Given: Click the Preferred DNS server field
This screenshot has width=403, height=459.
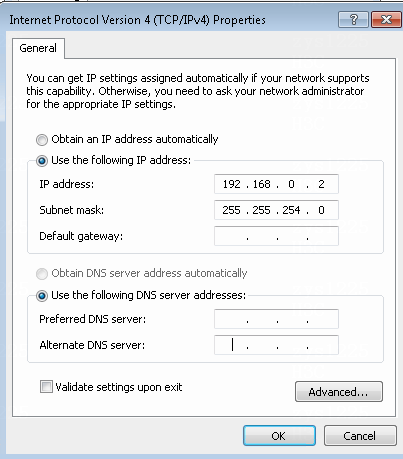Looking at the screenshot, I should 276,319.
